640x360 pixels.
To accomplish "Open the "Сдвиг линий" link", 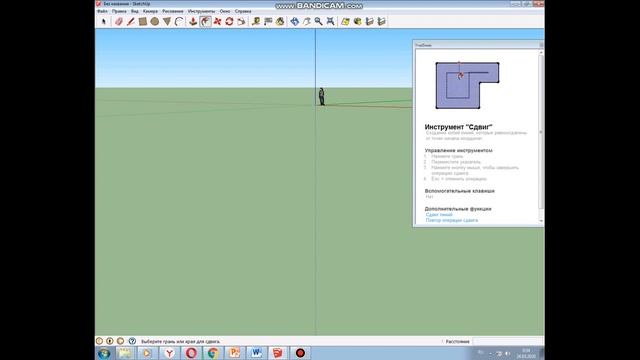I will pos(439,215).
